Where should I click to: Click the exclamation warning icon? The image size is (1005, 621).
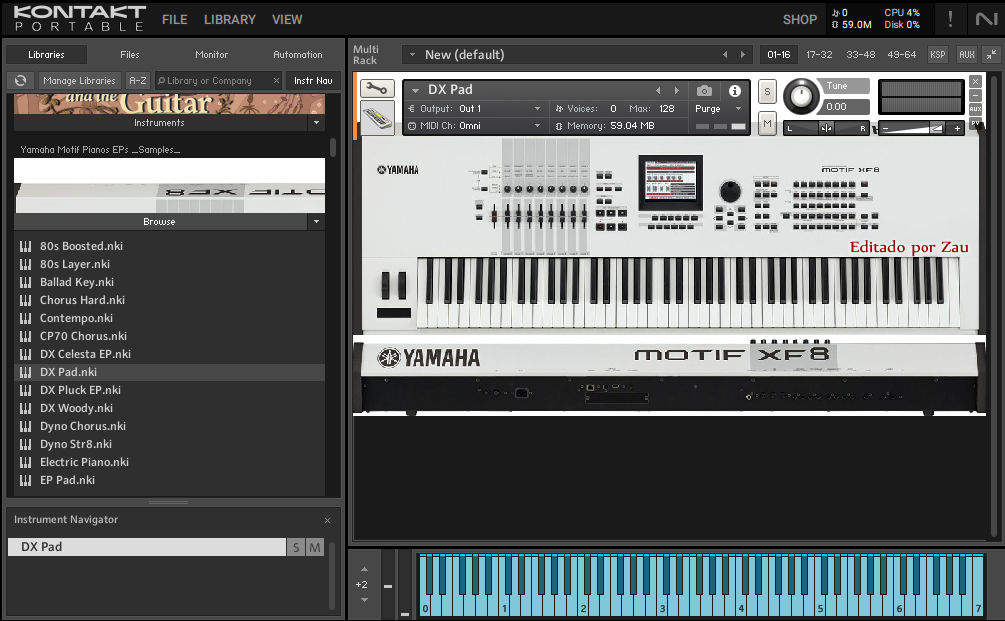pos(950,19)
